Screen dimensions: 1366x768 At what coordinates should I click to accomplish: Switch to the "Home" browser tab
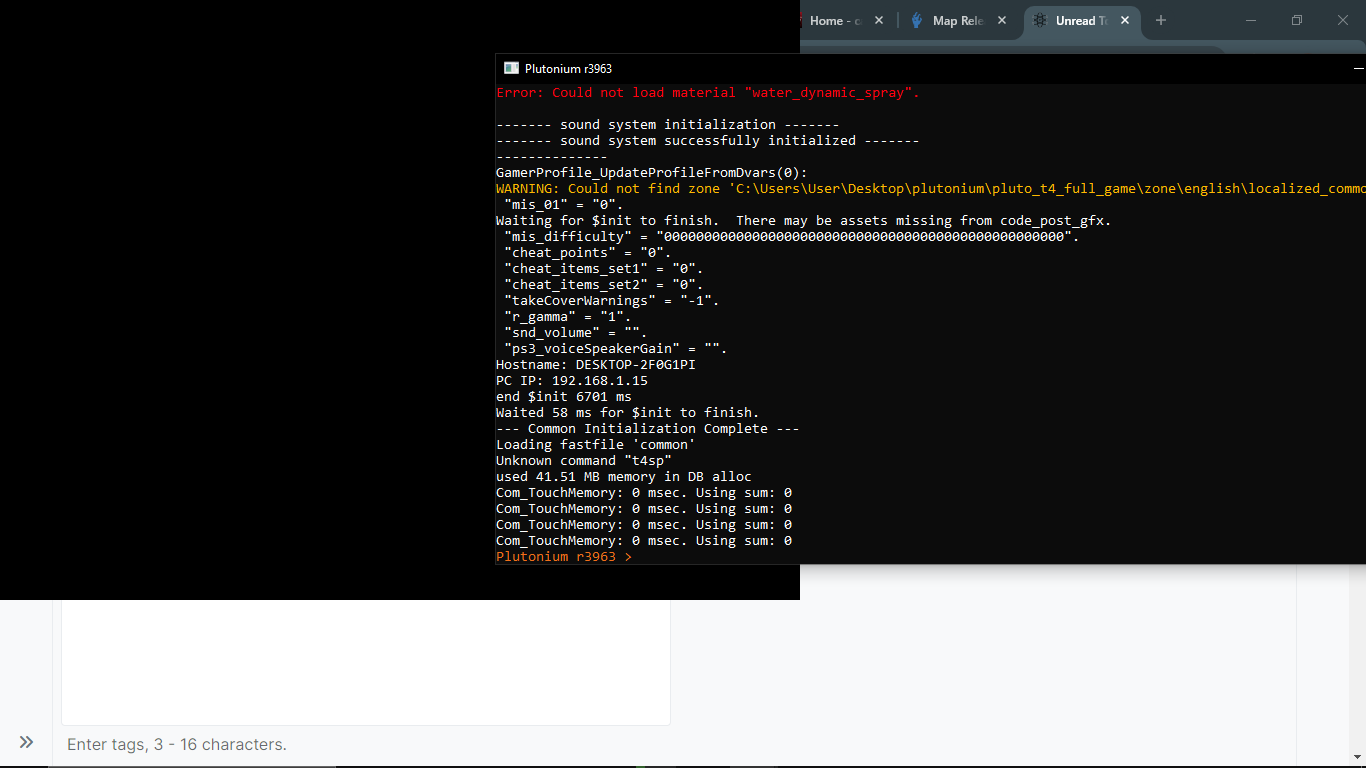pos(836,20)
